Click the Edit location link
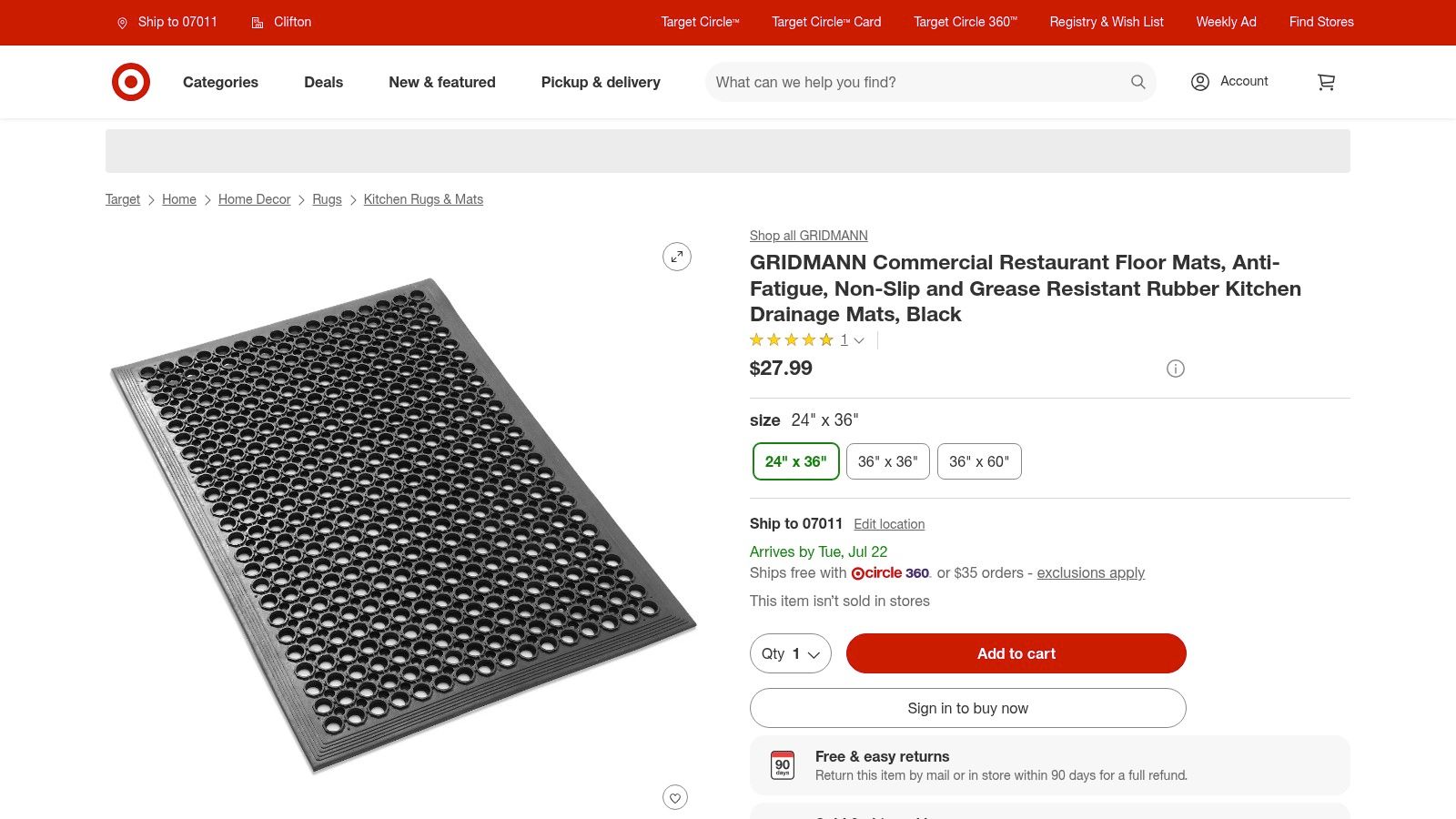 pyautogui.click(x=888, y=524)
